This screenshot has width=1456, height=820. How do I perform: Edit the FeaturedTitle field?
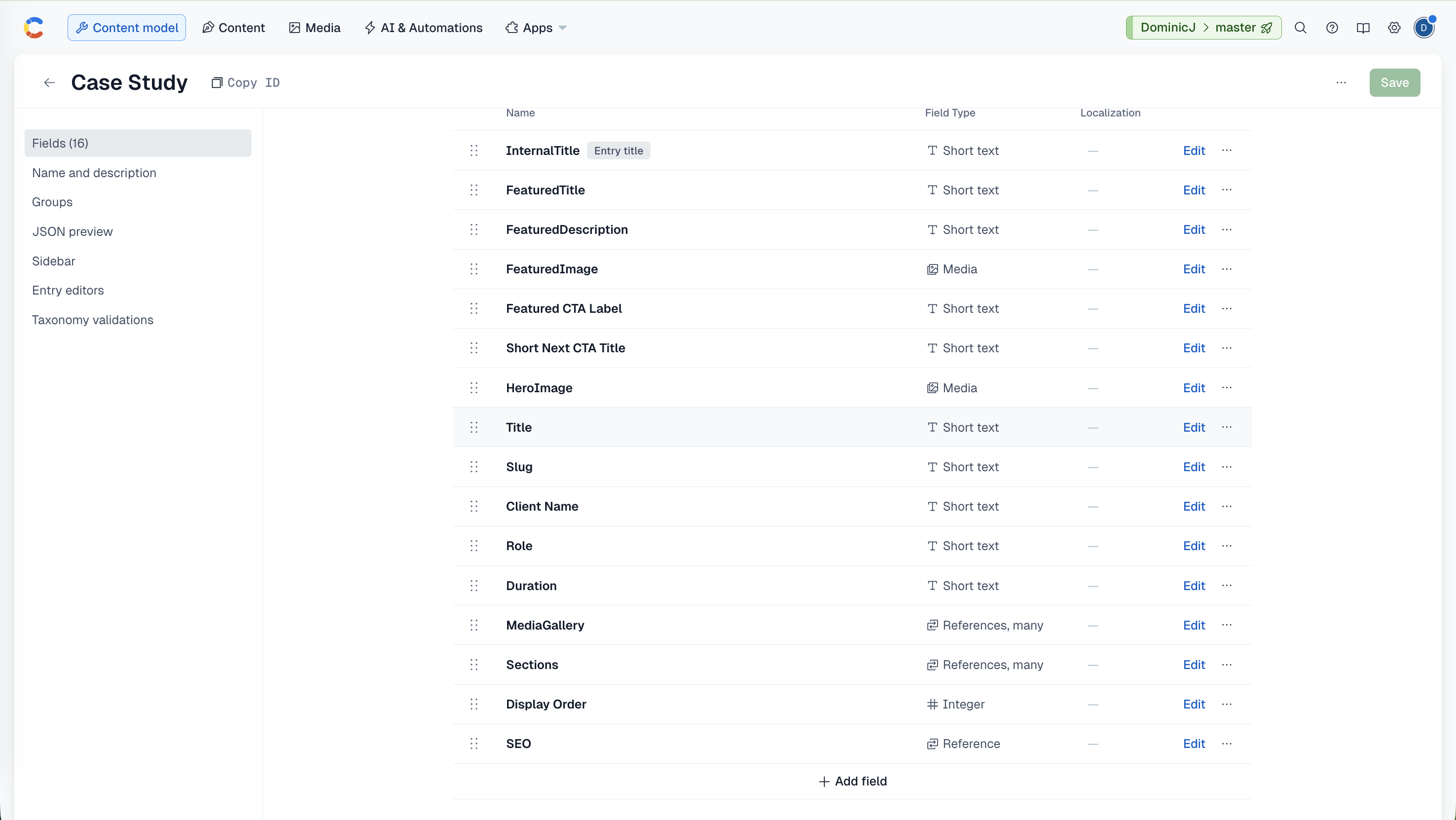1194,190
